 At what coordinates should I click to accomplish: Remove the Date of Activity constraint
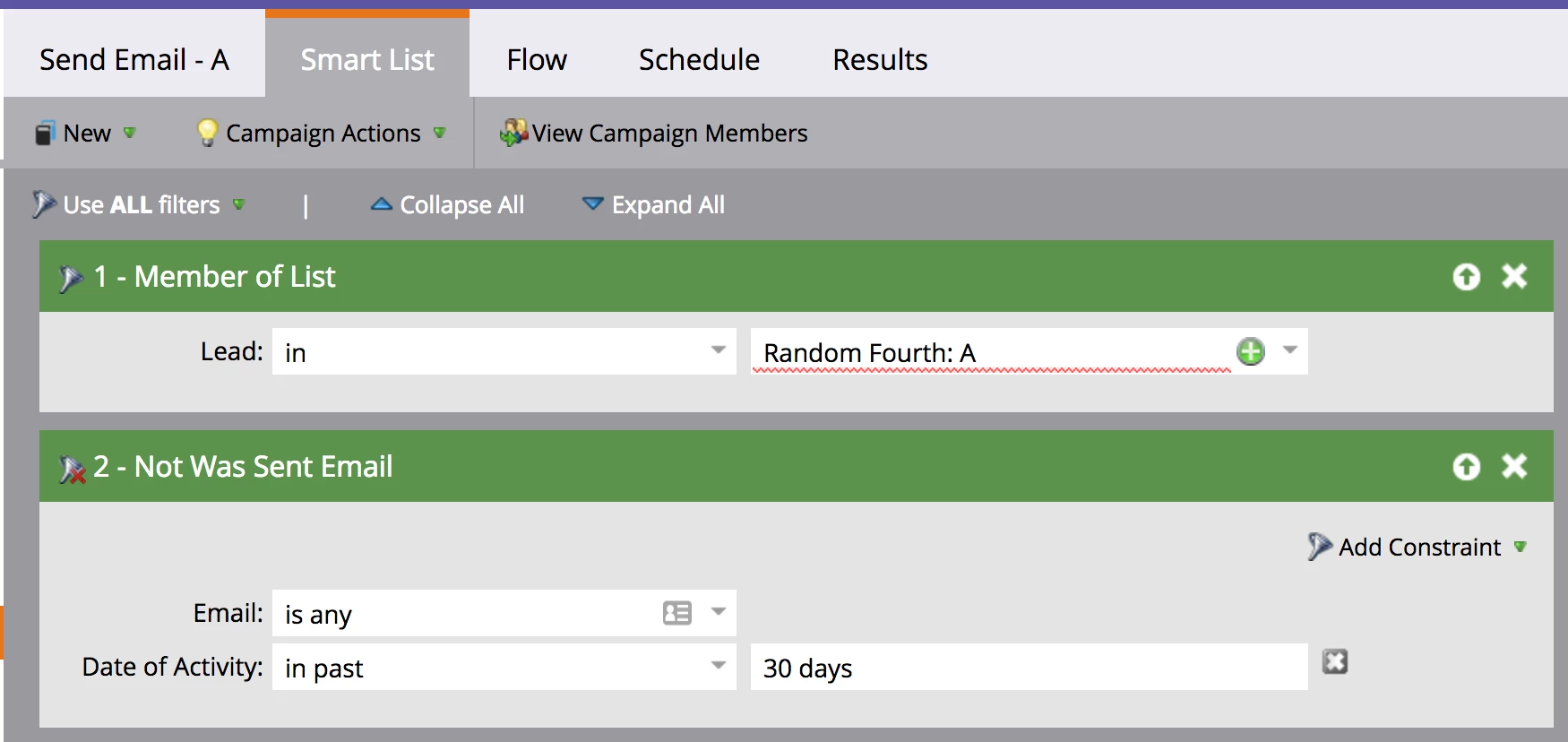coord(1335,662)
